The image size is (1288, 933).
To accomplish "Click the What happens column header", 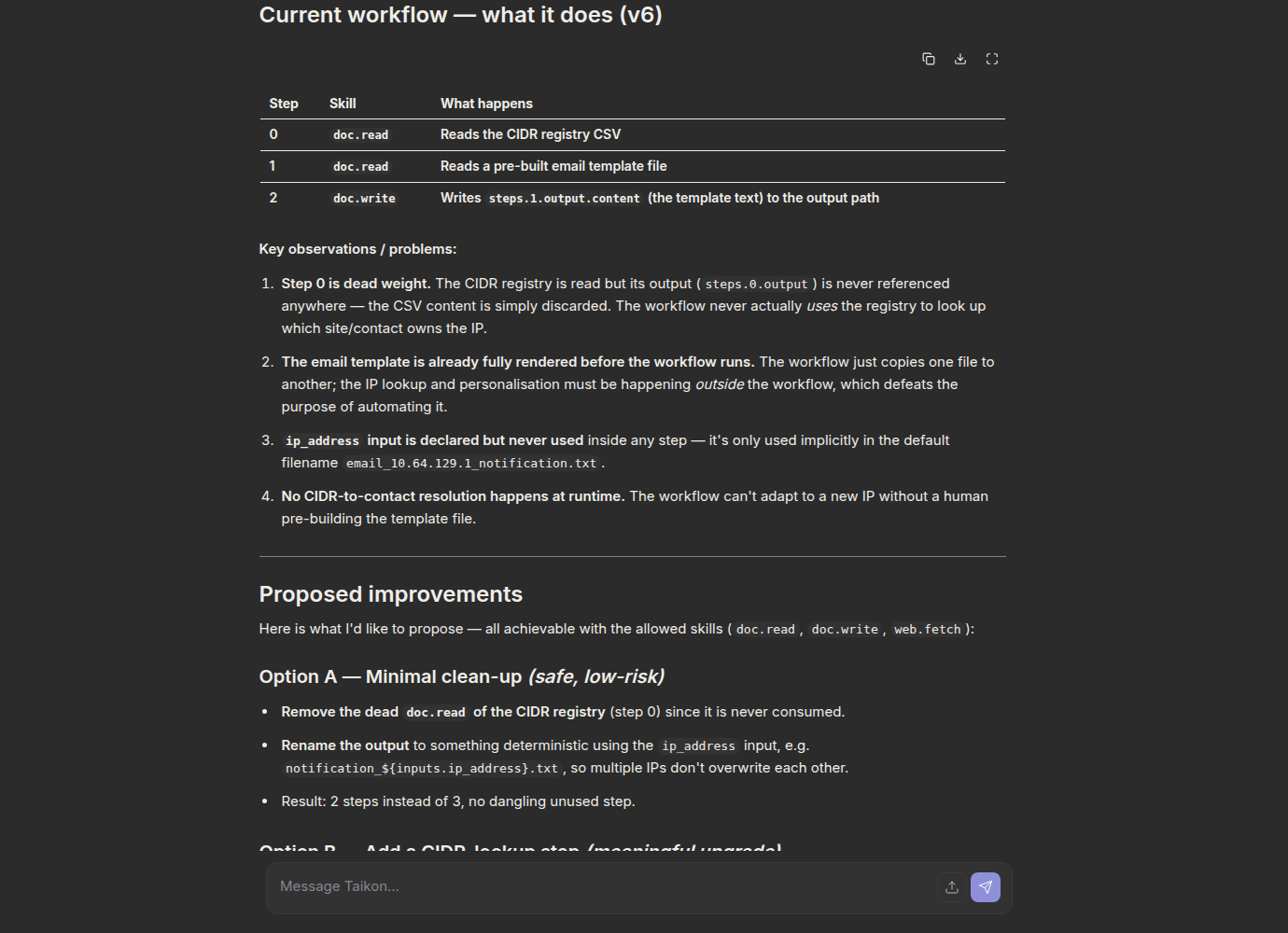I will (486, 104).
